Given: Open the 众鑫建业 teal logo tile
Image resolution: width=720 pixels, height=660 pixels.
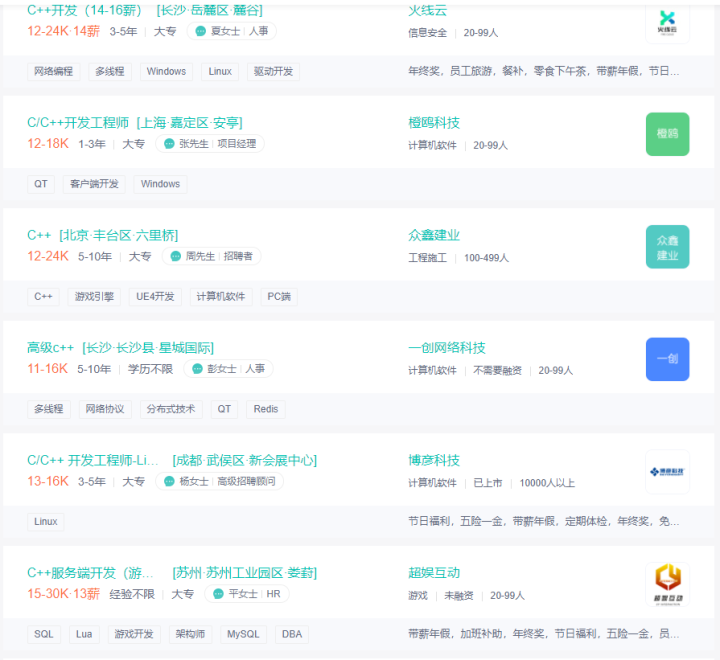Looking at the screenshot, I should pyautogui.click(x=667, y=247).
